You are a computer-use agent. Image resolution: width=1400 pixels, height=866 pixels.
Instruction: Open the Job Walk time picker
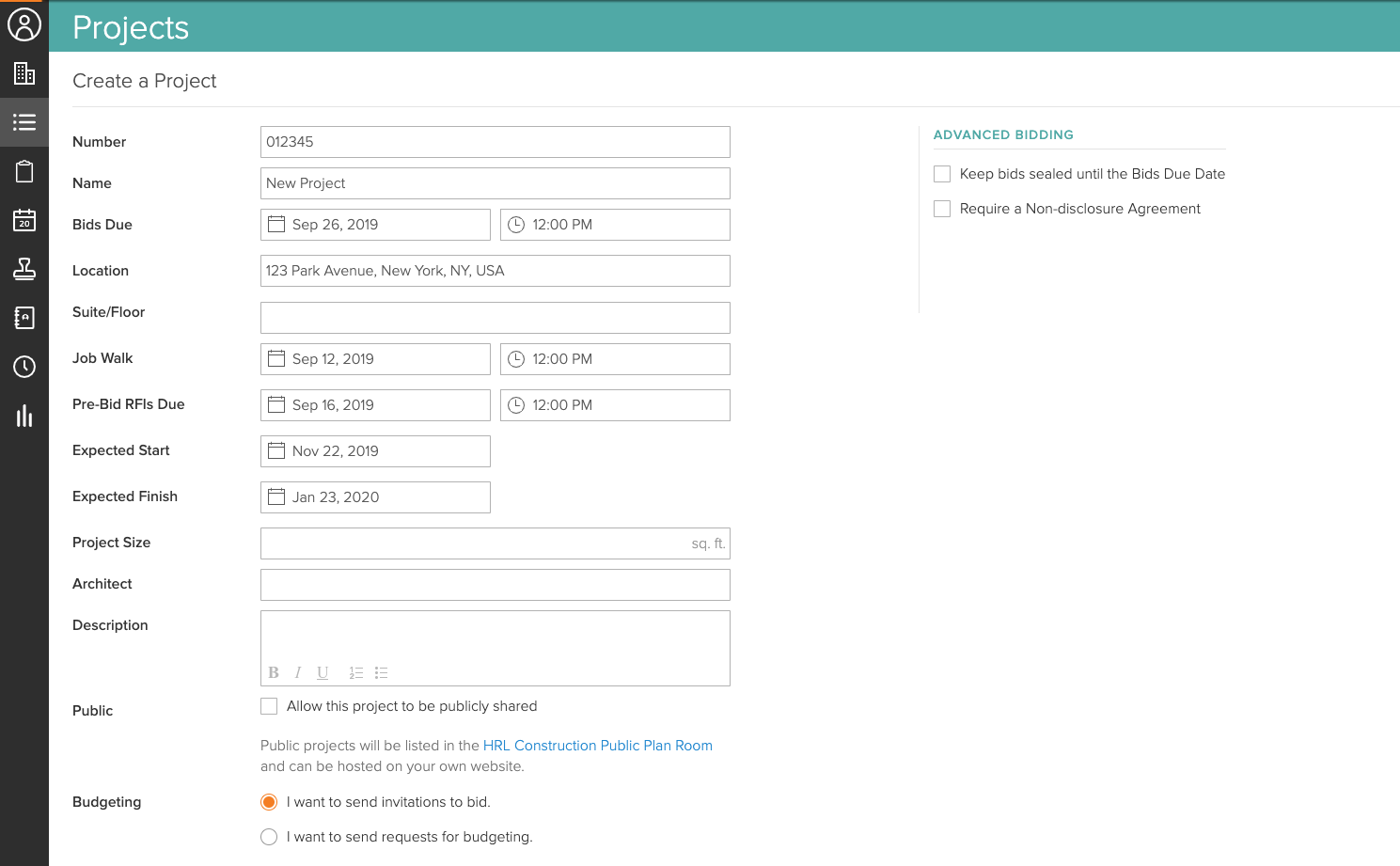(615, 359)
